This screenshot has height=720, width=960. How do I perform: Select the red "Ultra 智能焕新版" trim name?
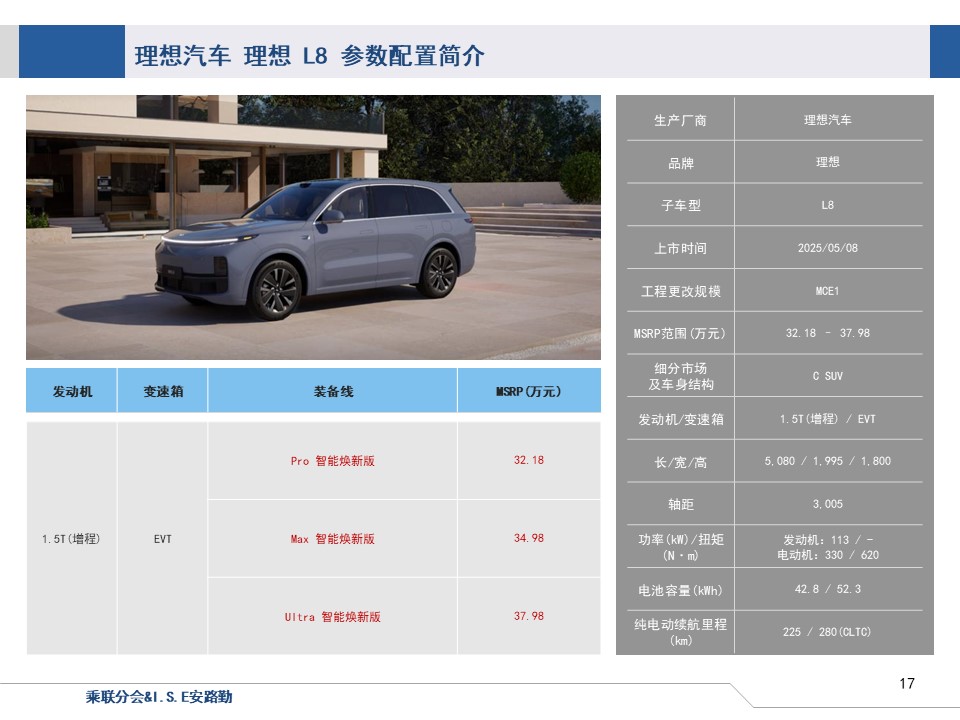(x=332, y=617)
